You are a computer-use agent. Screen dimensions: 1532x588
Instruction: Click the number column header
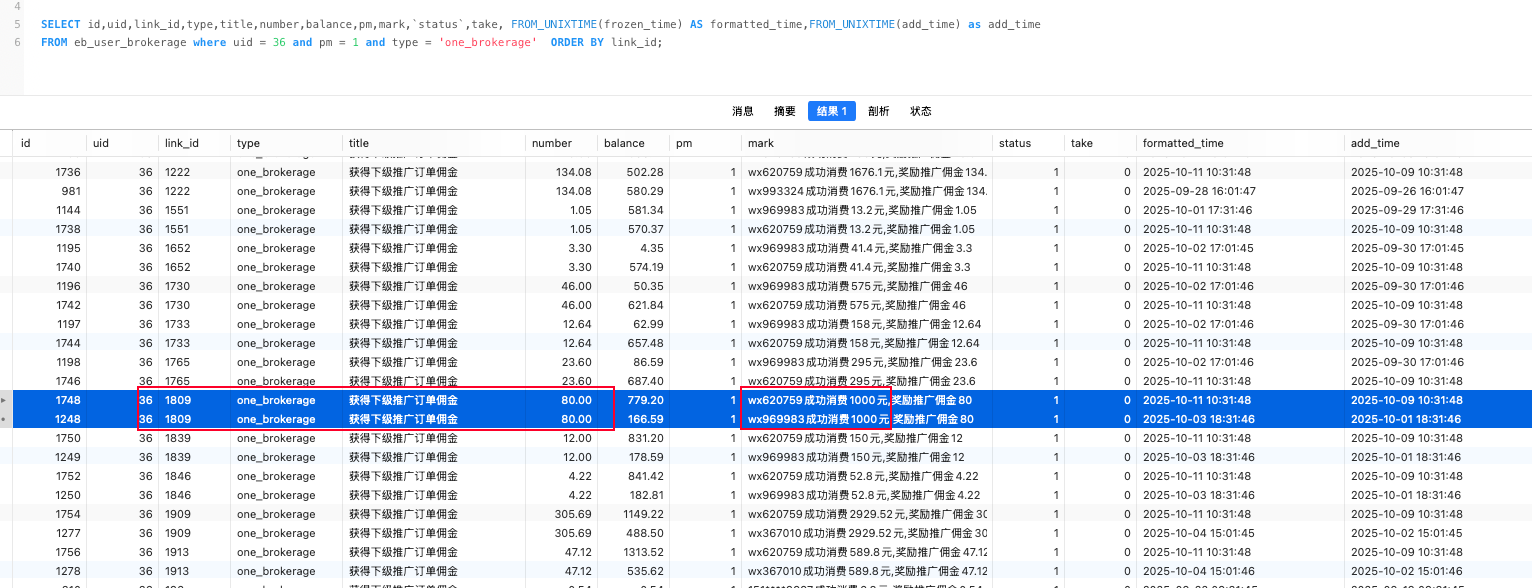551,143
